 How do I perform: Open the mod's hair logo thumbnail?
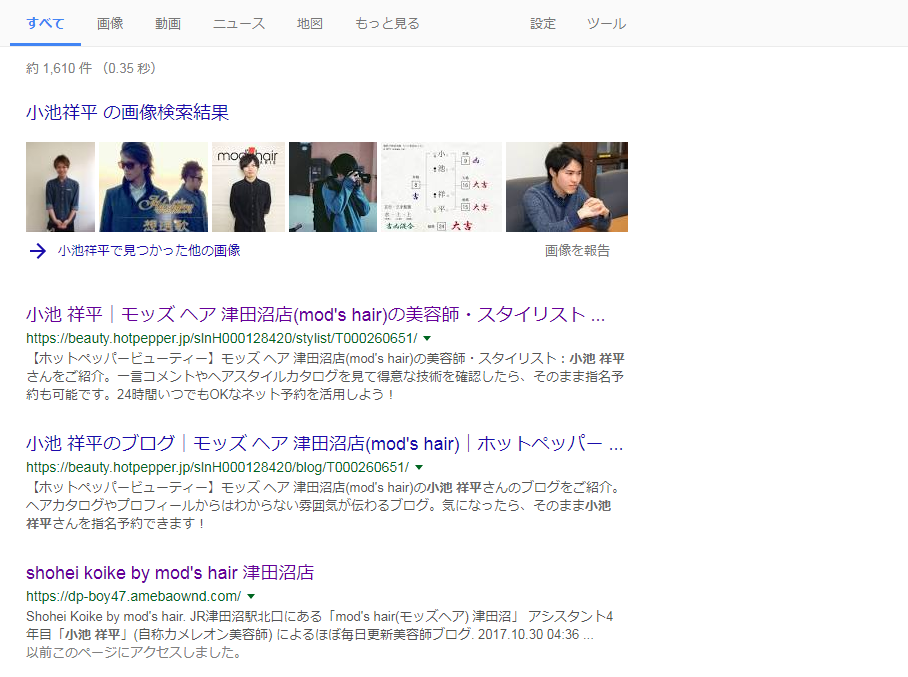tap(248, 187)
